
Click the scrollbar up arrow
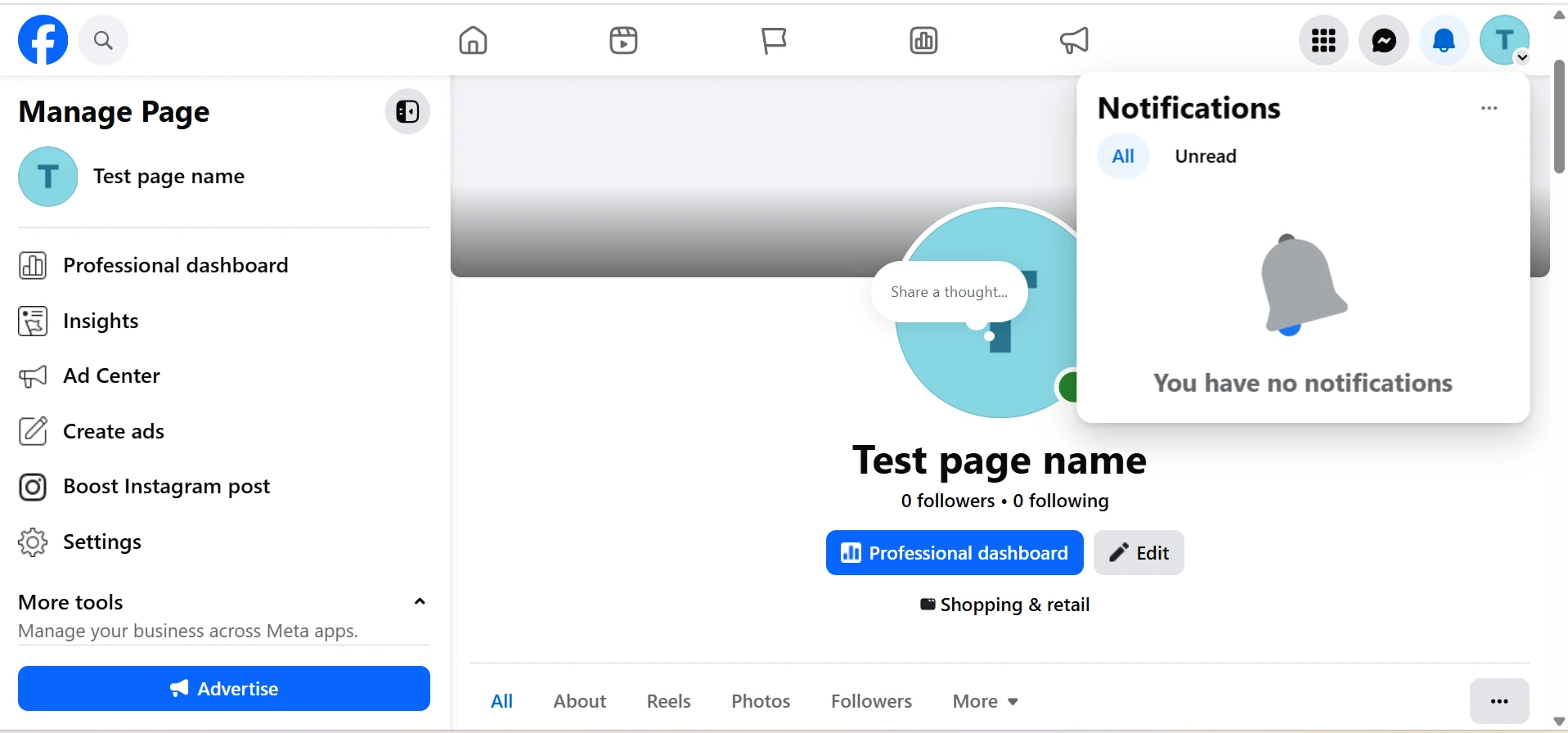point(1559,14)
